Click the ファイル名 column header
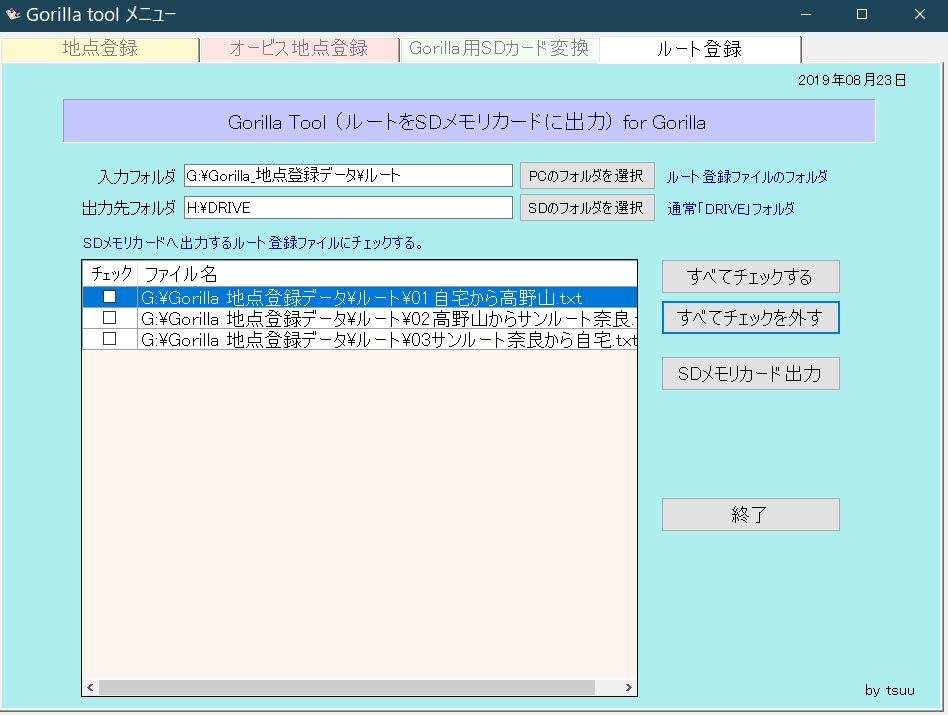The image size is (948, 715). pos(386,273)
